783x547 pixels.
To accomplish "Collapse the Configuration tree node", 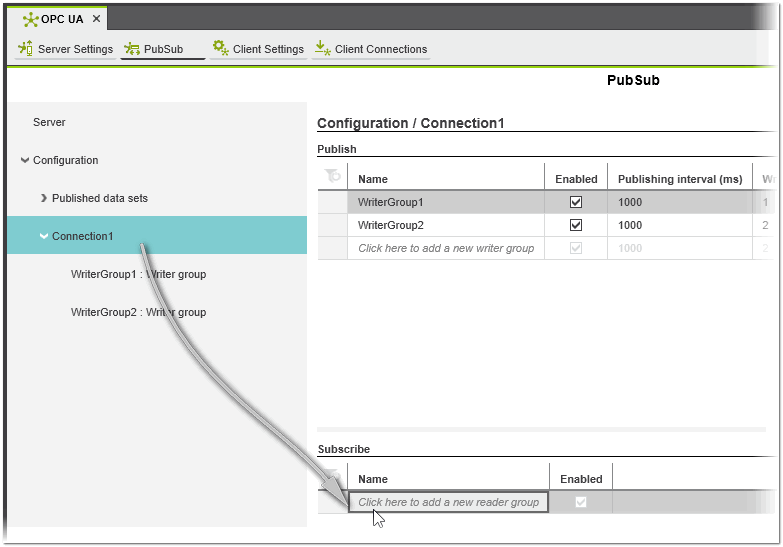I will pyautogui.click(x=24, y=160).
